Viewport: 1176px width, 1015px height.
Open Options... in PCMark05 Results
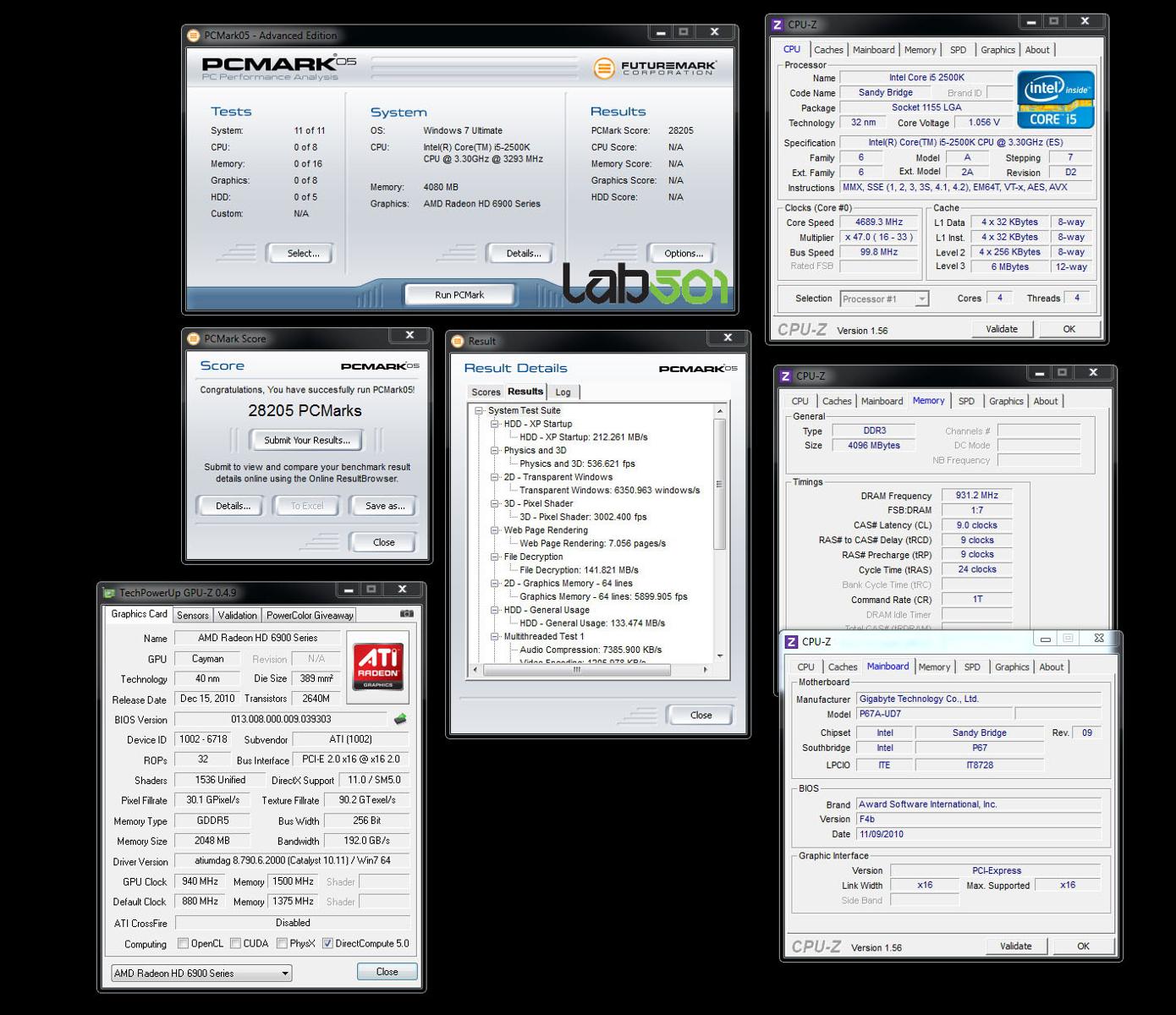[682, 253]
